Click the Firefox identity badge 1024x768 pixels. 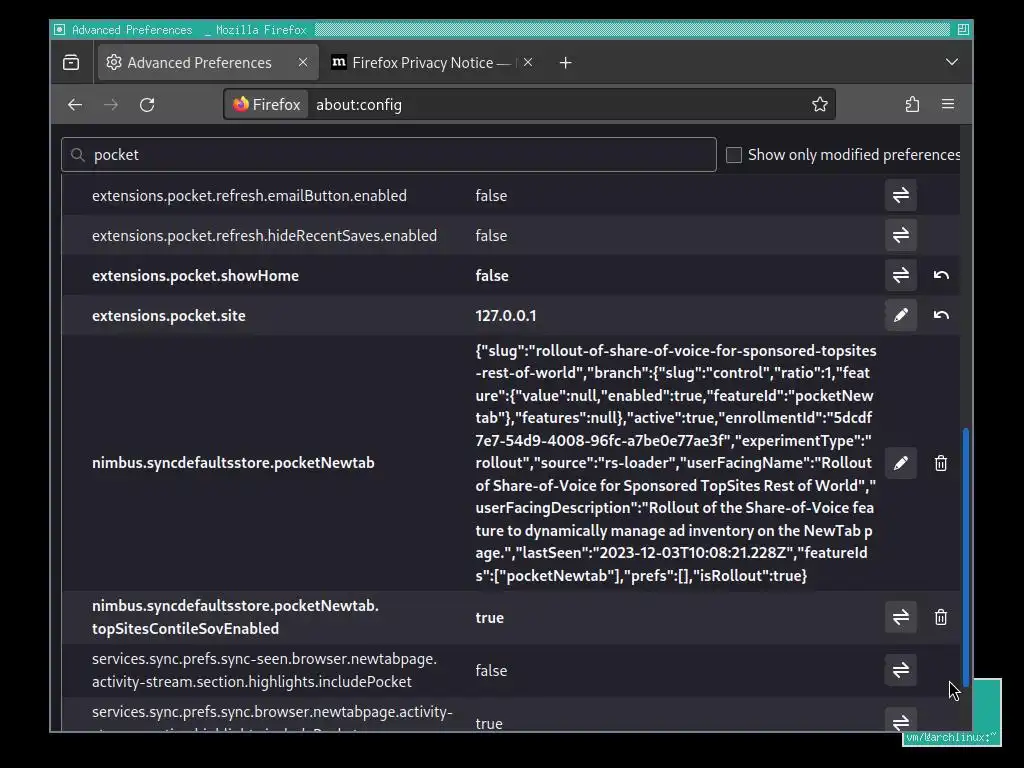click(x=266, y=104)
